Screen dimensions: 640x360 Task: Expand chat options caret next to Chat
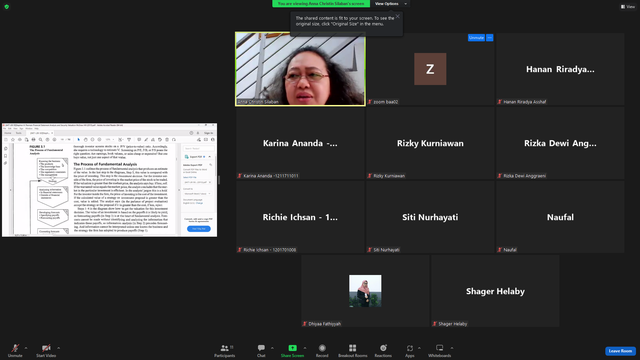pos(272,348)
